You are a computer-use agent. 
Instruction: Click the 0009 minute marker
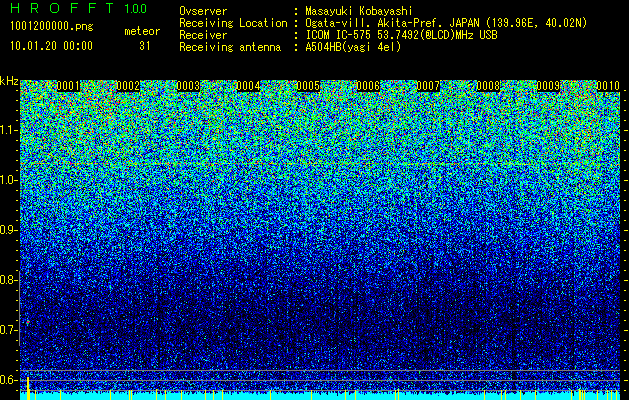pyautogui.click(x=548, y=86)
